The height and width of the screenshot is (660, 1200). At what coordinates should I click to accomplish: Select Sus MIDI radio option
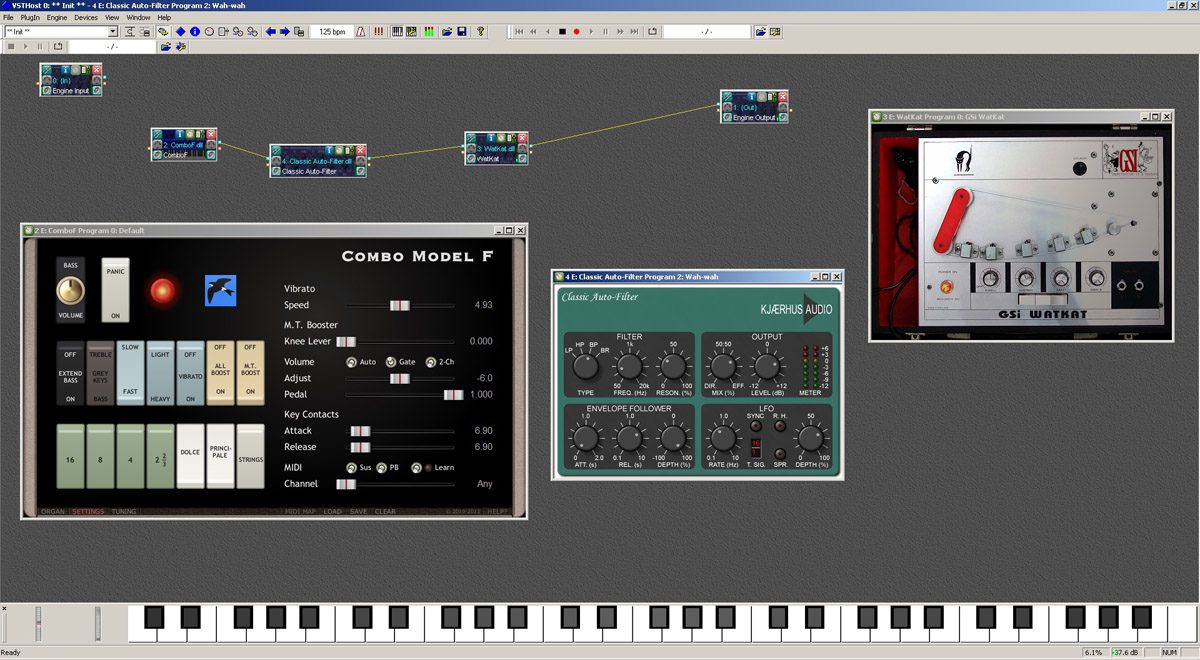pyautogui.click(x=351, y=467)
